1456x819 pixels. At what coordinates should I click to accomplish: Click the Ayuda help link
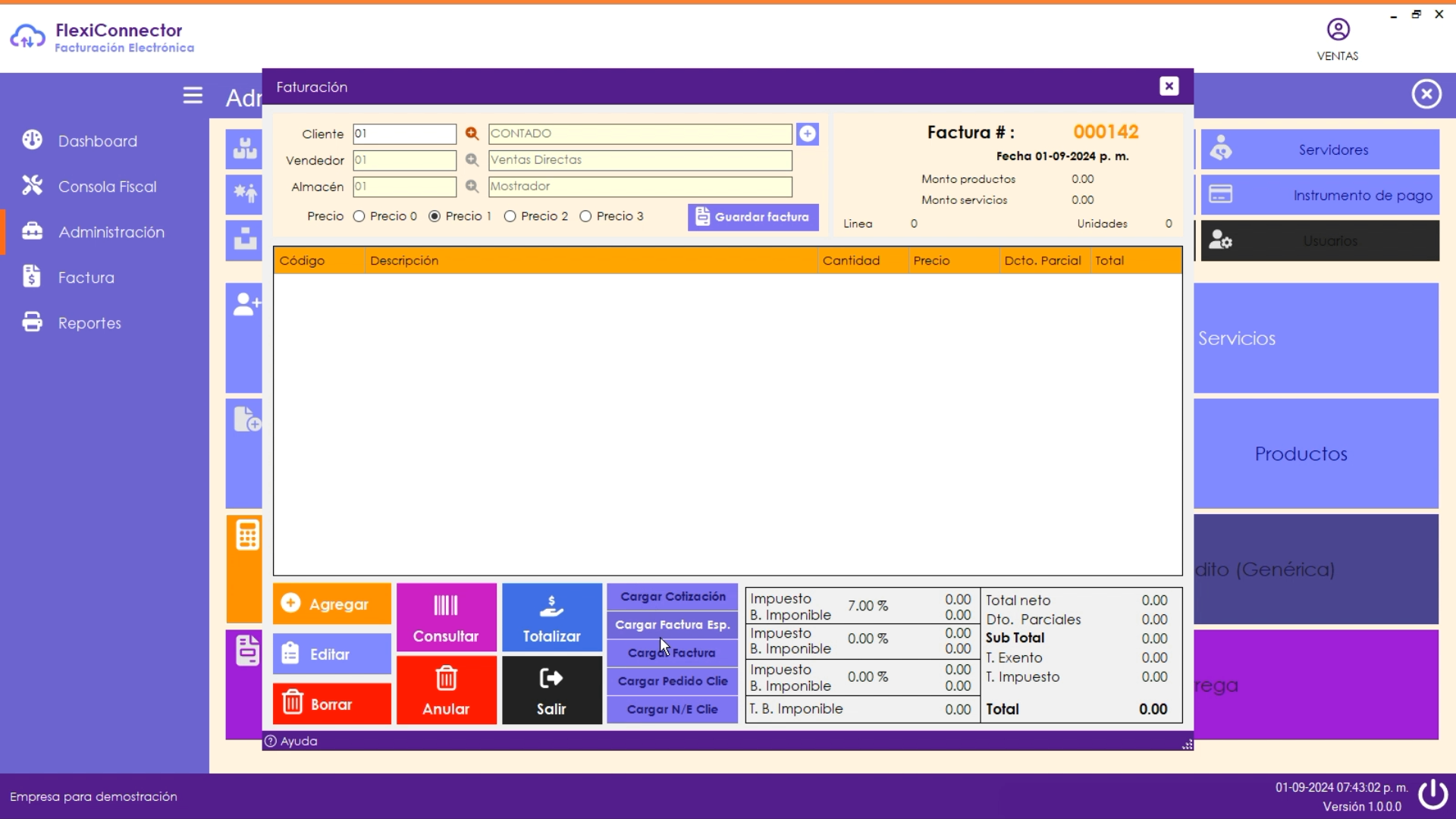pos(298,742)
